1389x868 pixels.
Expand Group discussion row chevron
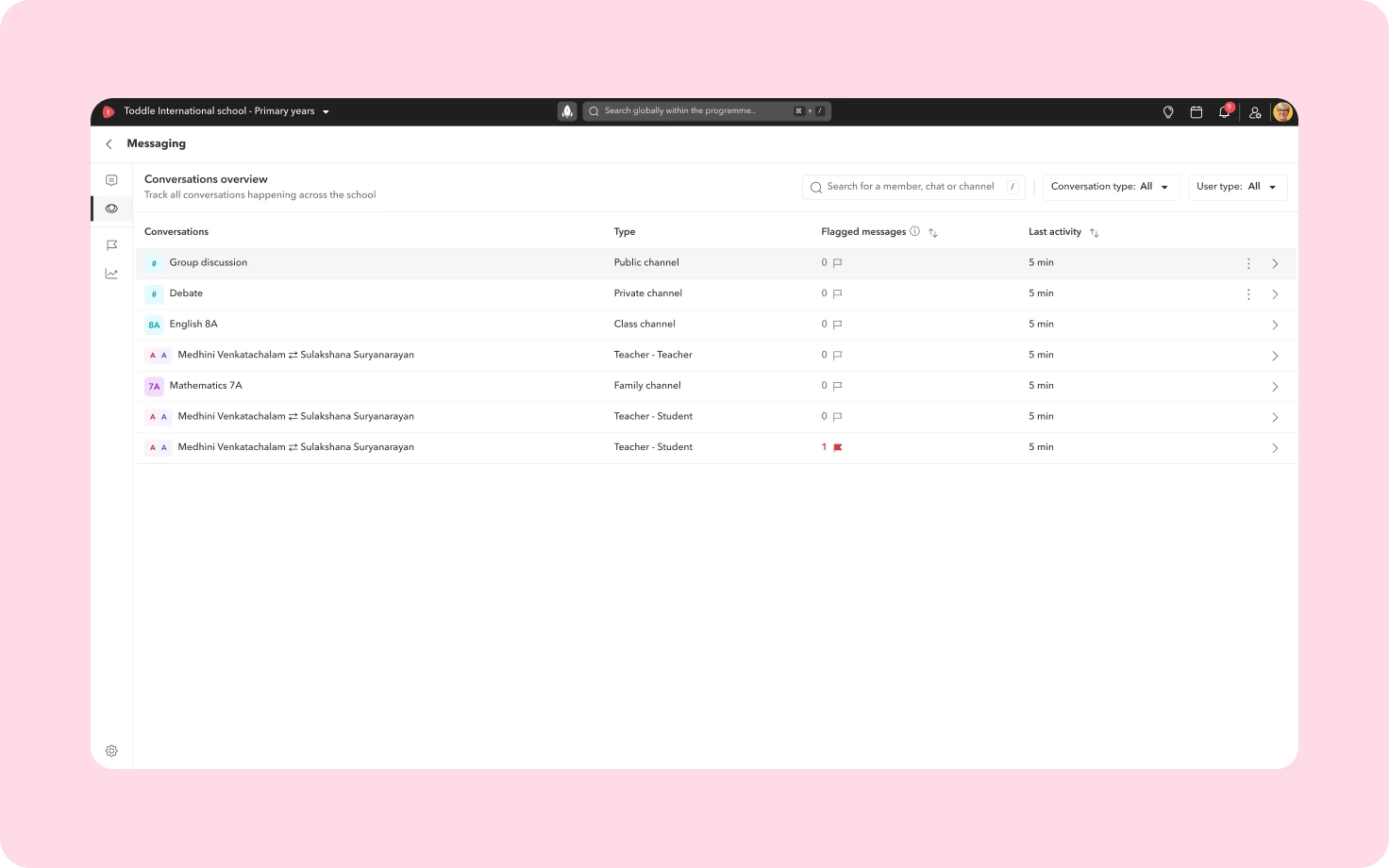(x=1275, y=264)
